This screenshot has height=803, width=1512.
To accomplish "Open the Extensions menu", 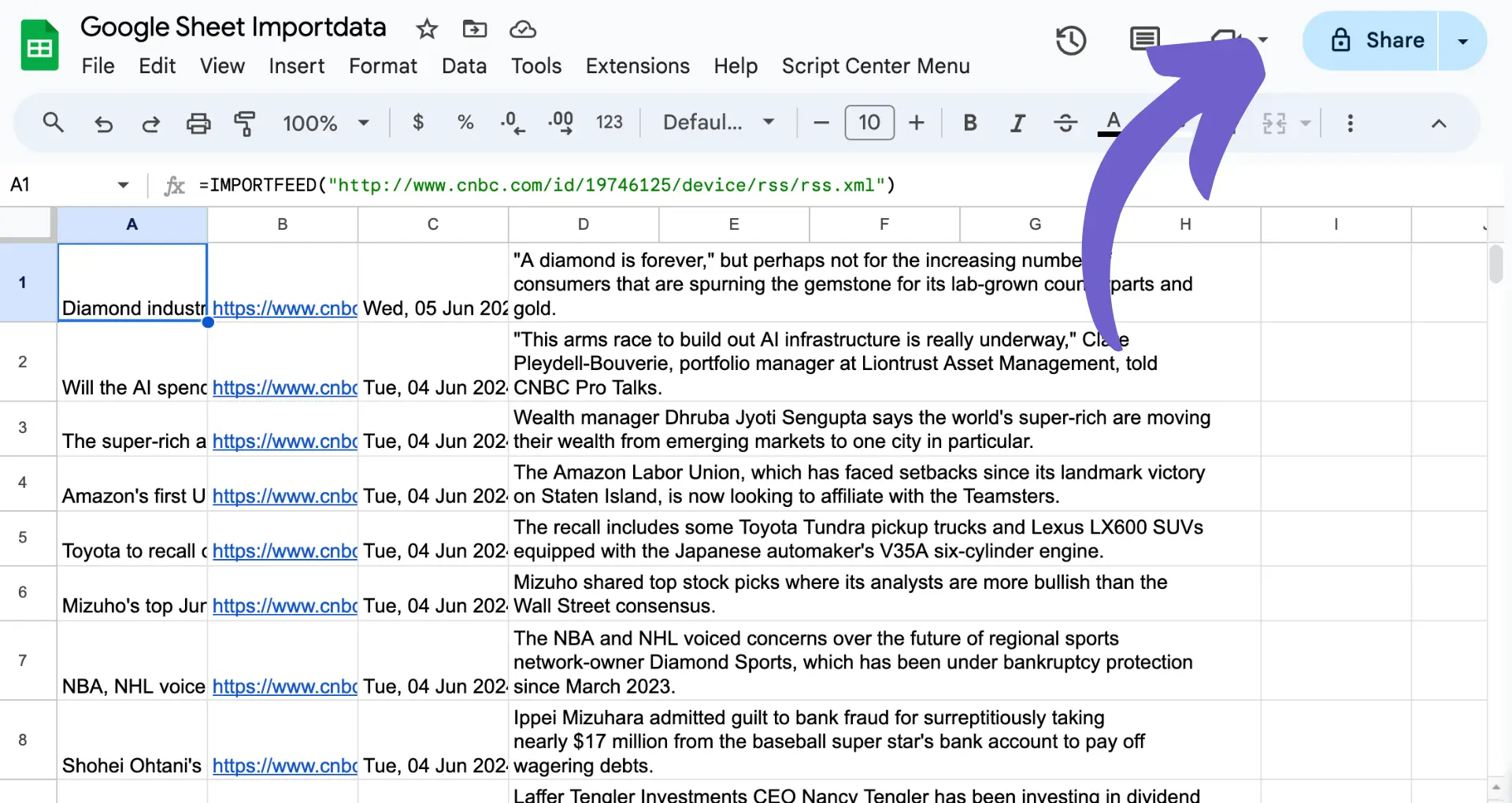I will coord(637,66).
